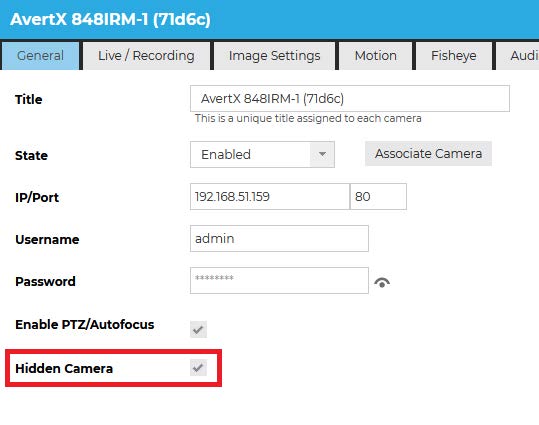Click inside the Password input field
Viewport: 539px width, 425px height.
point(279,281)
